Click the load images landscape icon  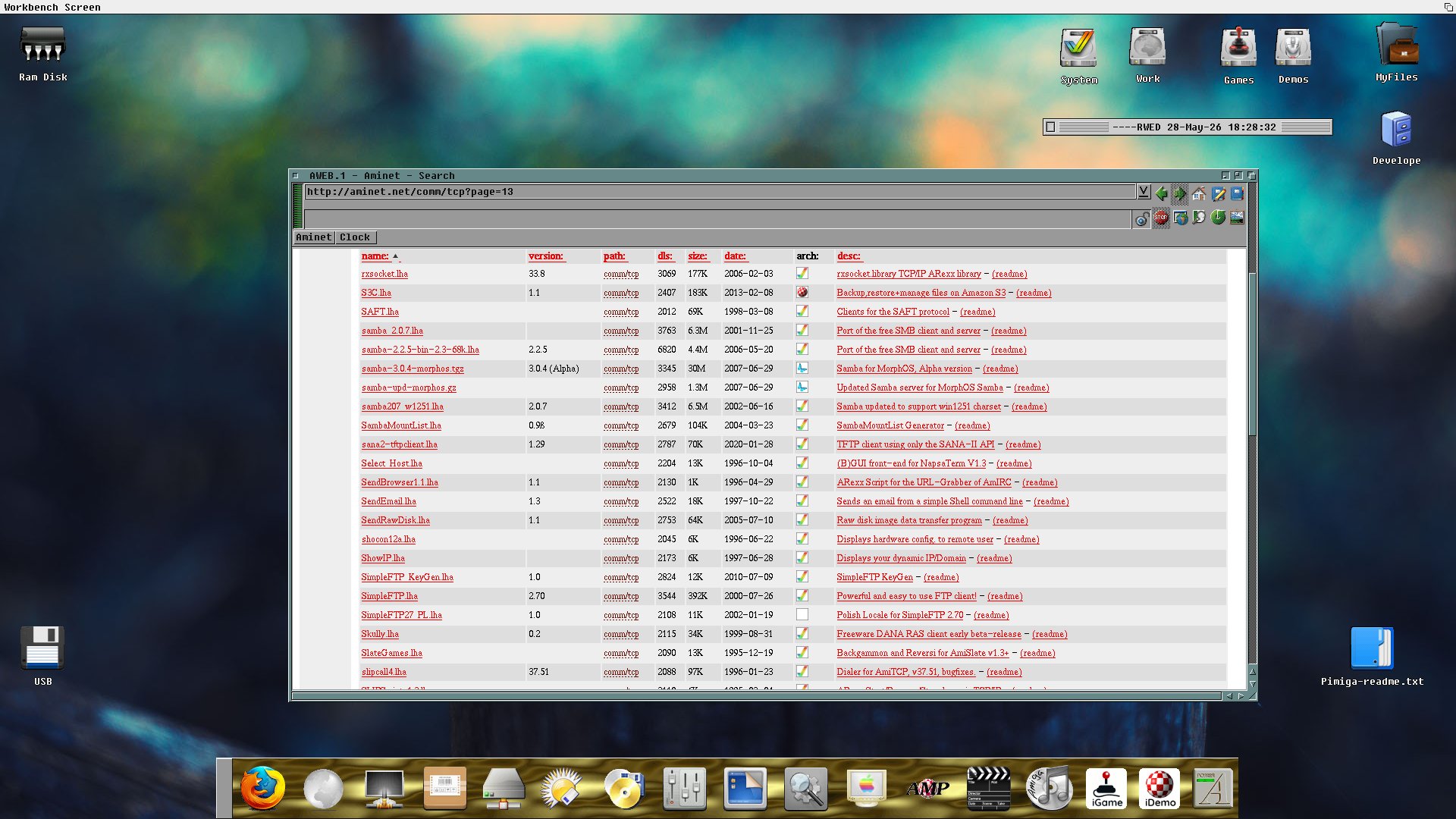(x=1237, y=218)
